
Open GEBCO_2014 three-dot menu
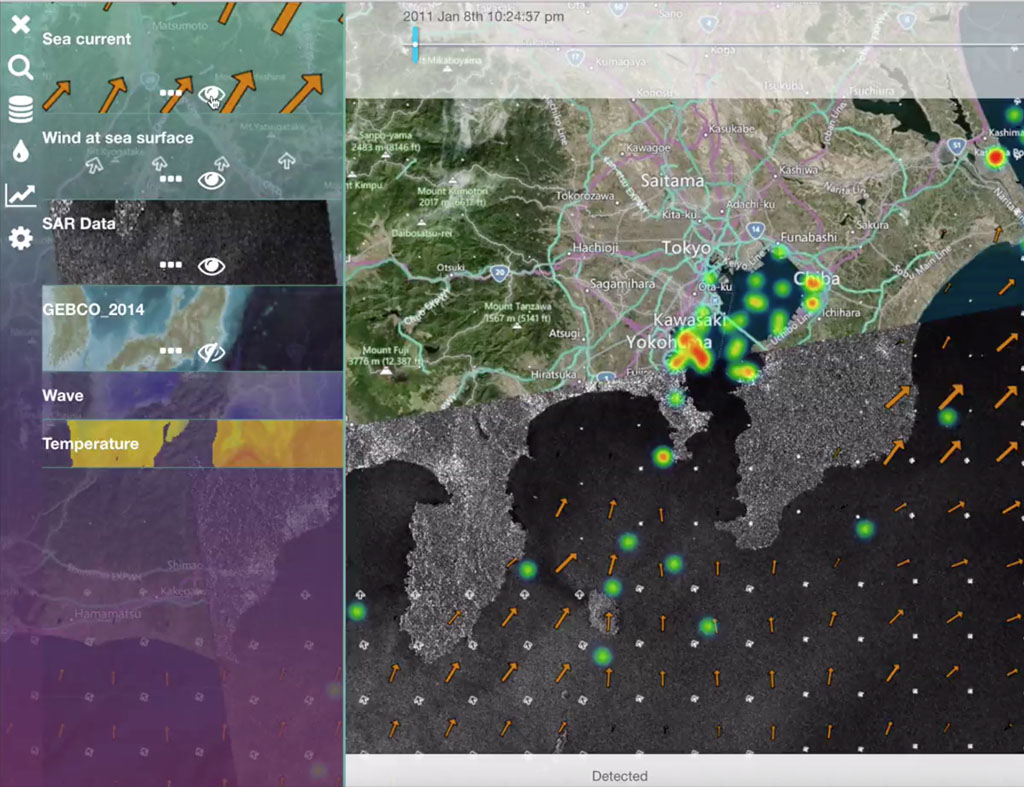pyautogui.click(x=171, y=352)
